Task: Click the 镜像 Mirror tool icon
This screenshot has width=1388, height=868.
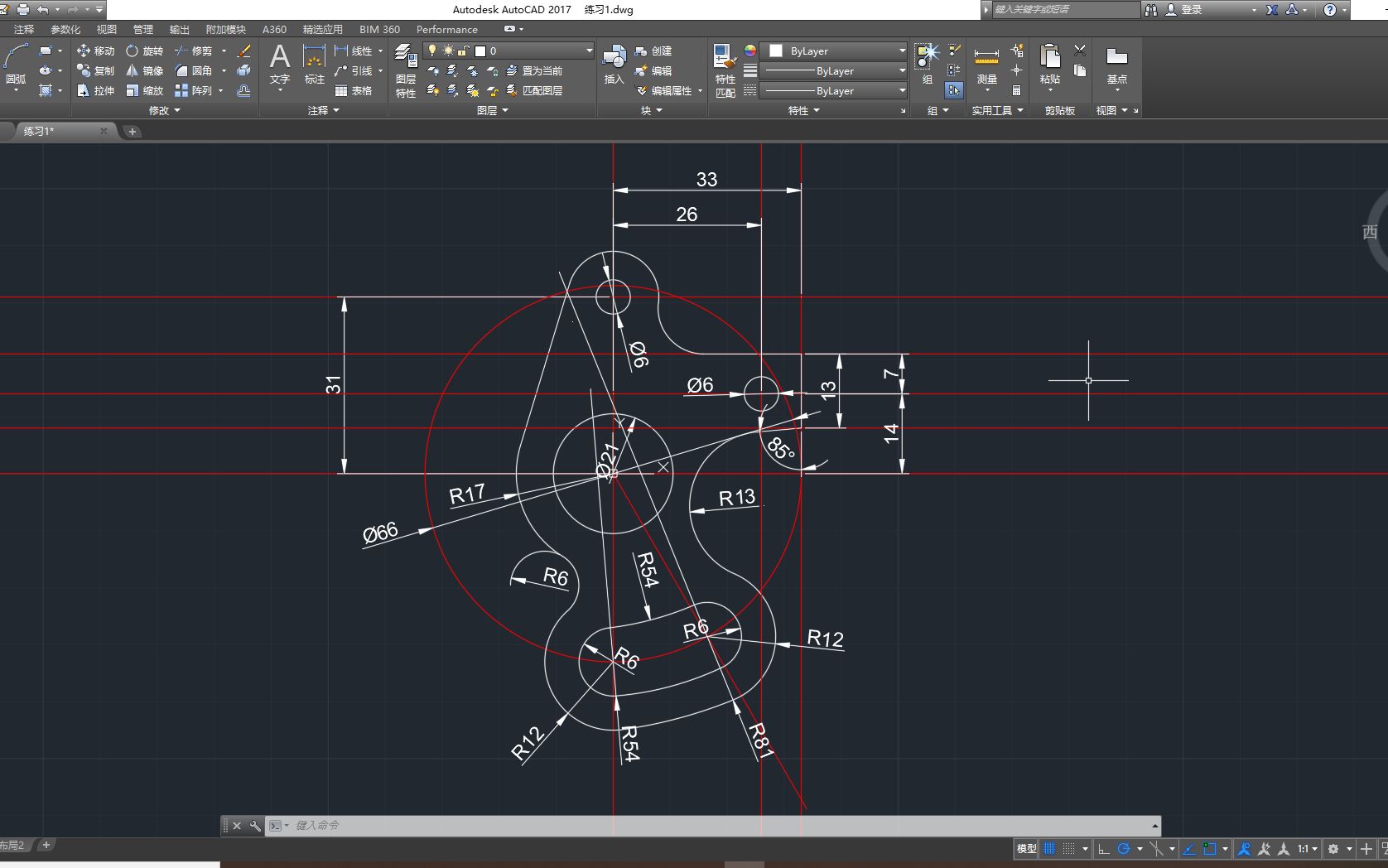Action: pyautogui.click(x=133, y=70)
